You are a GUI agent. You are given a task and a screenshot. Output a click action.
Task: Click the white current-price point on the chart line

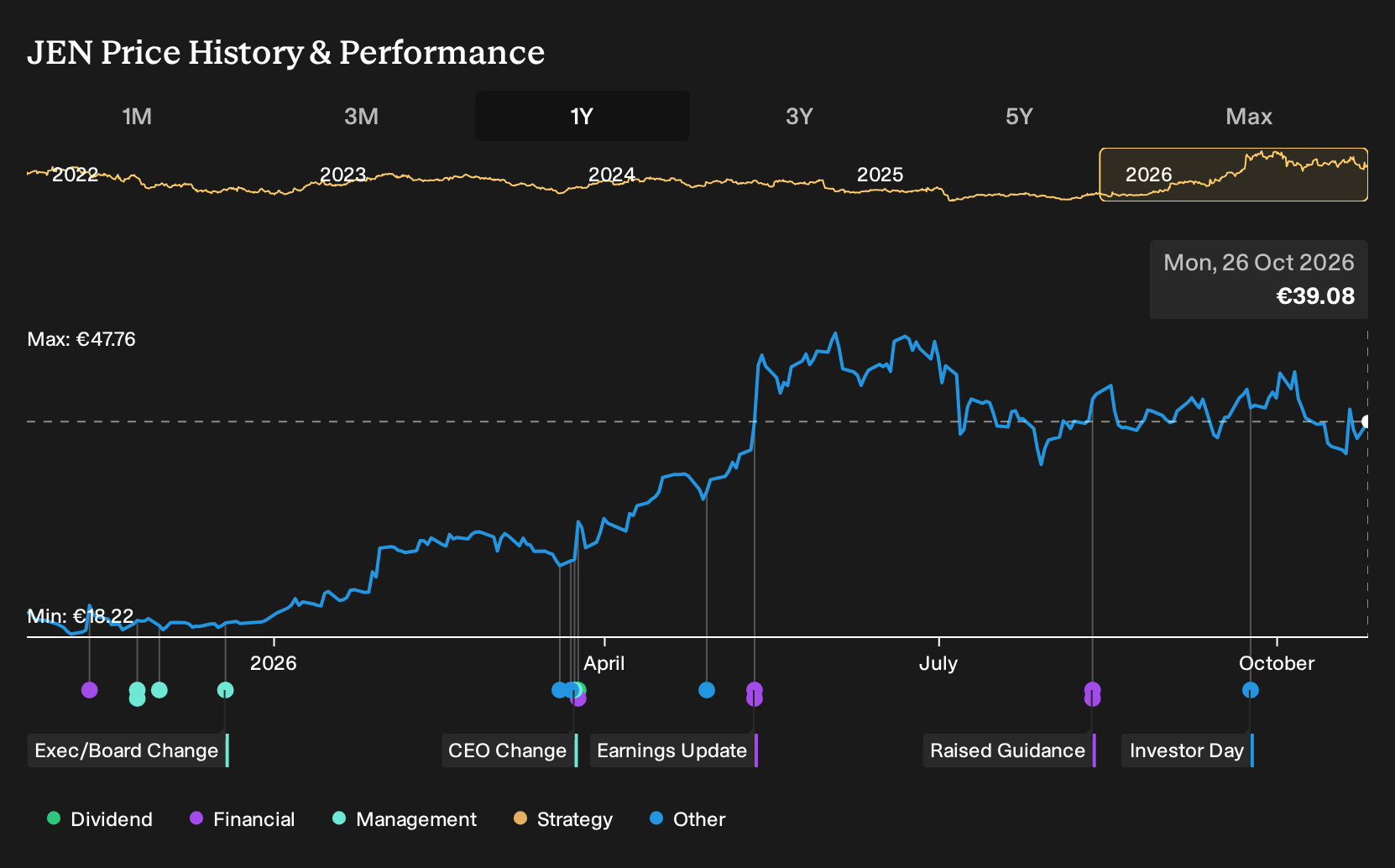1366,421
